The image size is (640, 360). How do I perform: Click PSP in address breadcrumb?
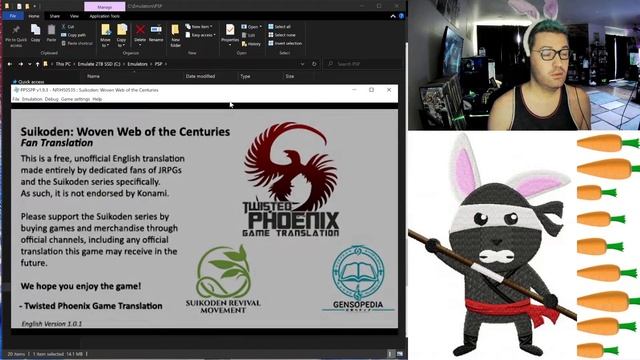(x=158, y=64)
